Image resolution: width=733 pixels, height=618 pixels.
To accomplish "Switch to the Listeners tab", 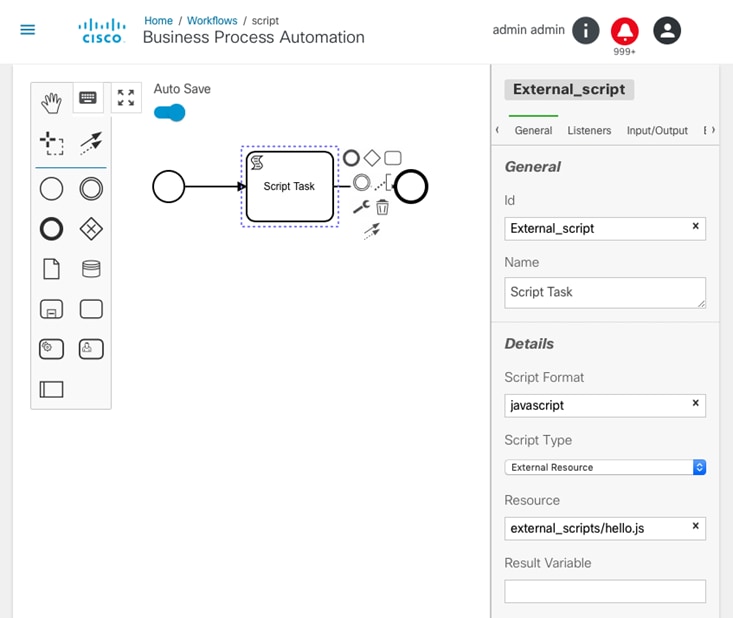I will point(589,130).
